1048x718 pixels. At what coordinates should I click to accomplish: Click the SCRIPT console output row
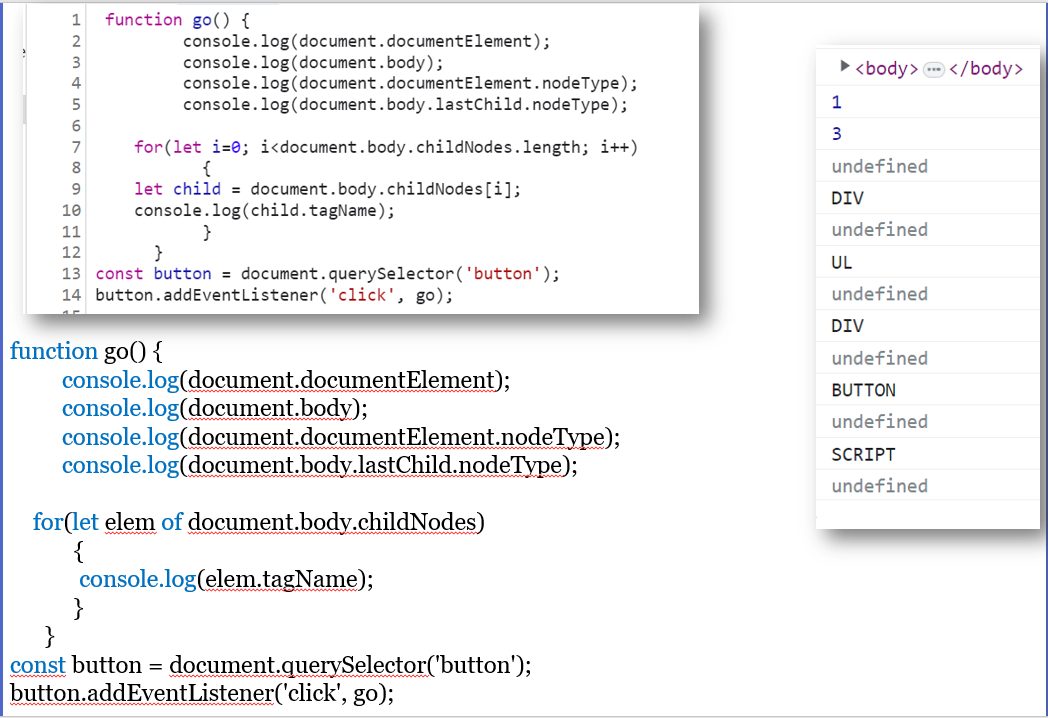tap(863, 454)
